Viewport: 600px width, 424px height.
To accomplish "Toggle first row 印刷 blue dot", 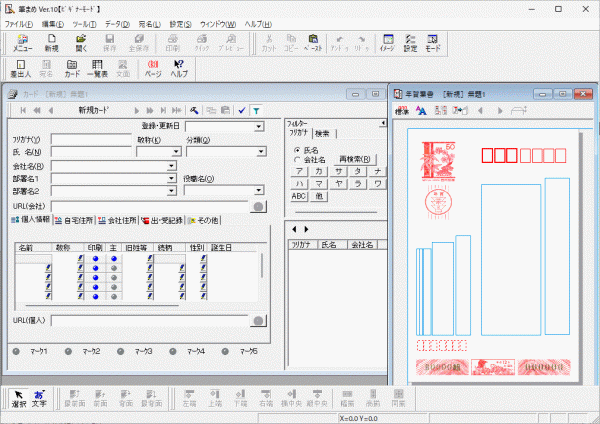I will pyautogui.click(x=96, y=259).
